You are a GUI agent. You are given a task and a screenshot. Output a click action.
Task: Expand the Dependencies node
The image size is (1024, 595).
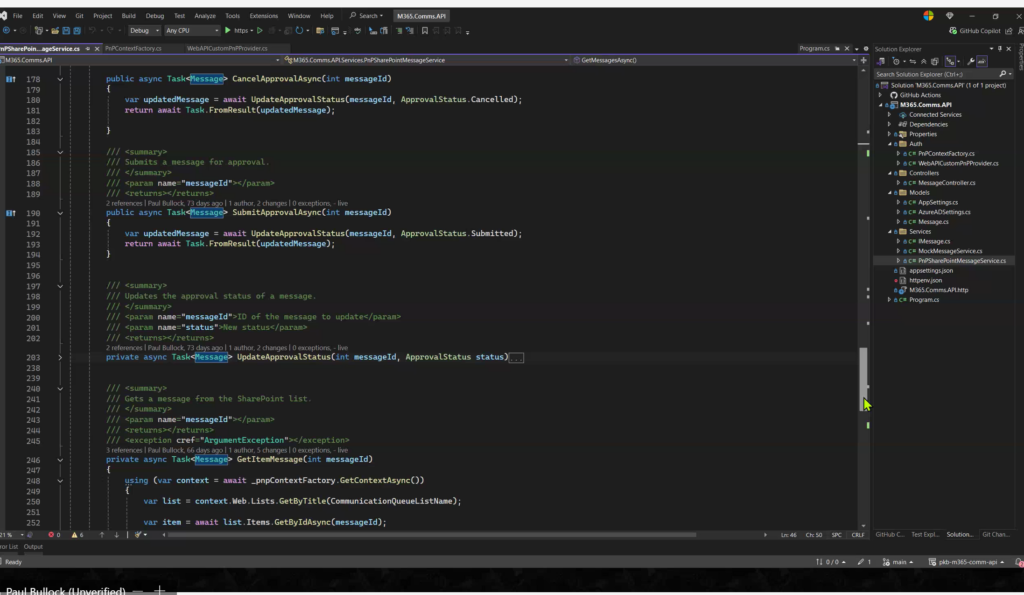[889, 124]
